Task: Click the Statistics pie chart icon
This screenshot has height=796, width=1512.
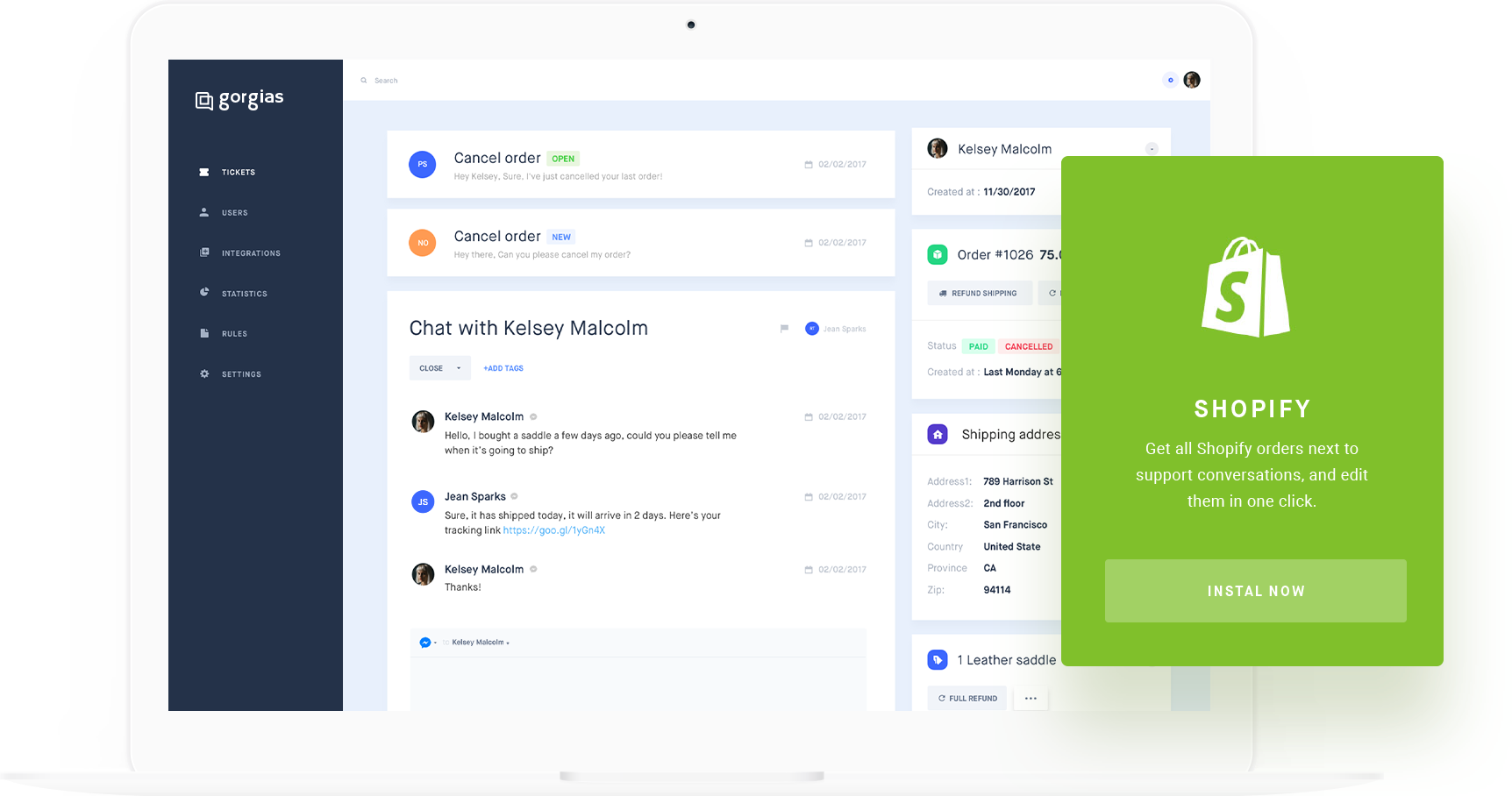Action: coord(204,292)
